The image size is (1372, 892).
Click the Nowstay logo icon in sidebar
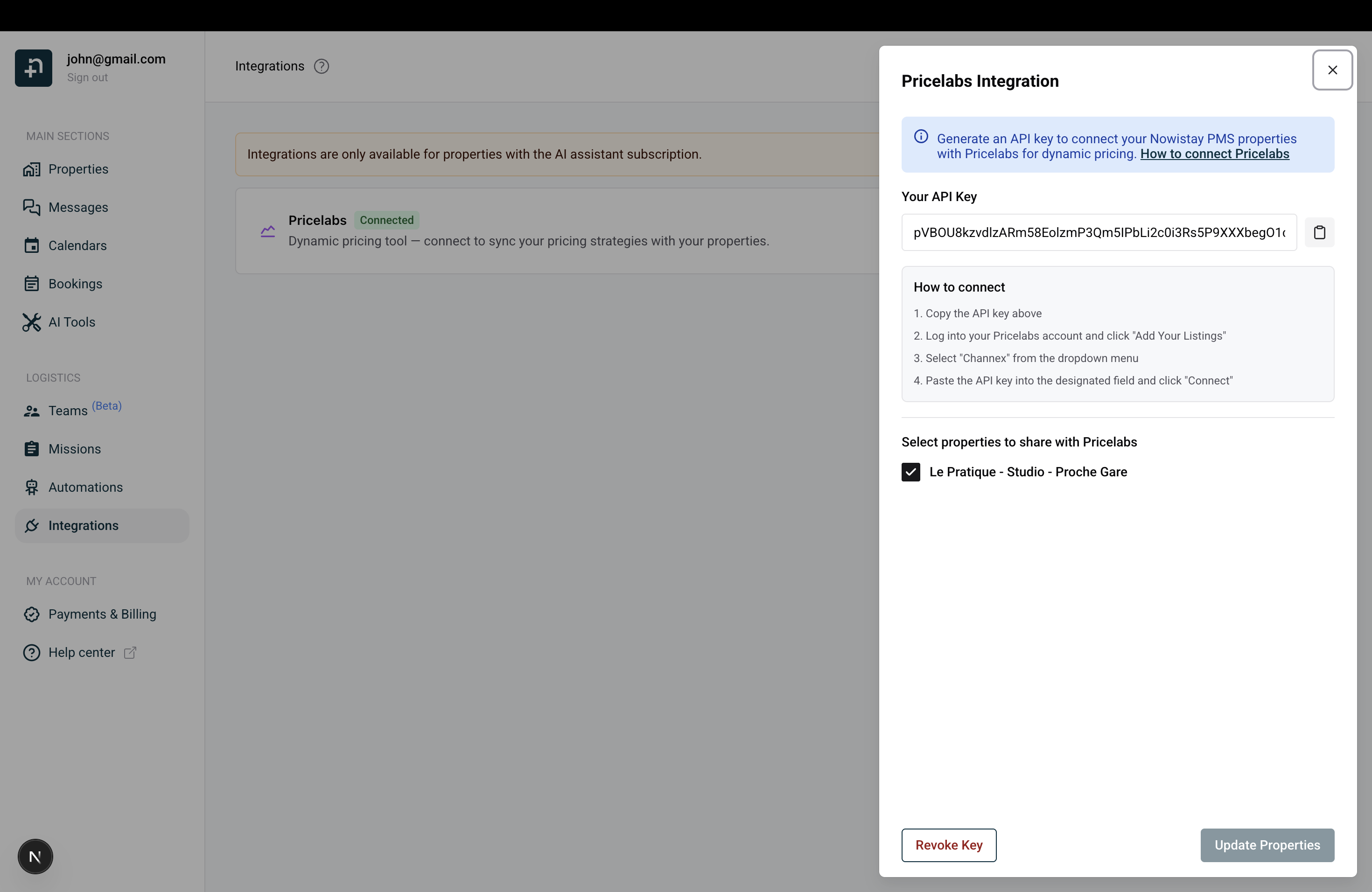(34, 68)
